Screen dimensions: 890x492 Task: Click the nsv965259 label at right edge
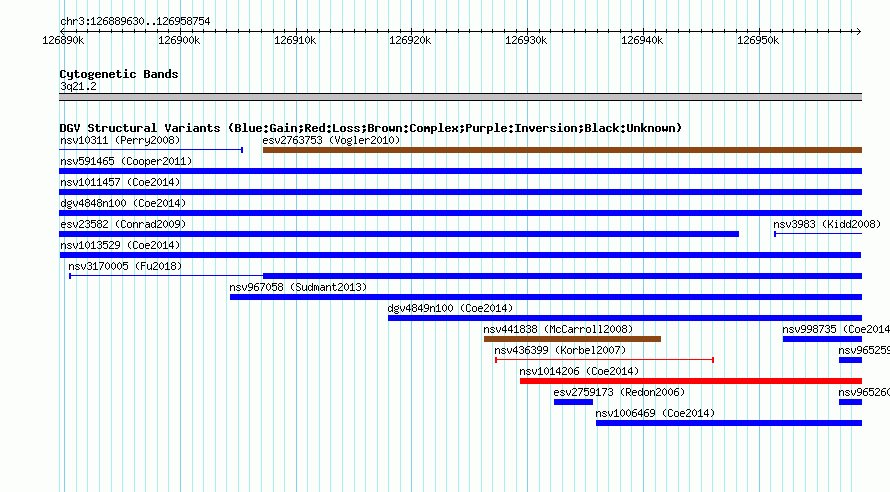(864, 350)
